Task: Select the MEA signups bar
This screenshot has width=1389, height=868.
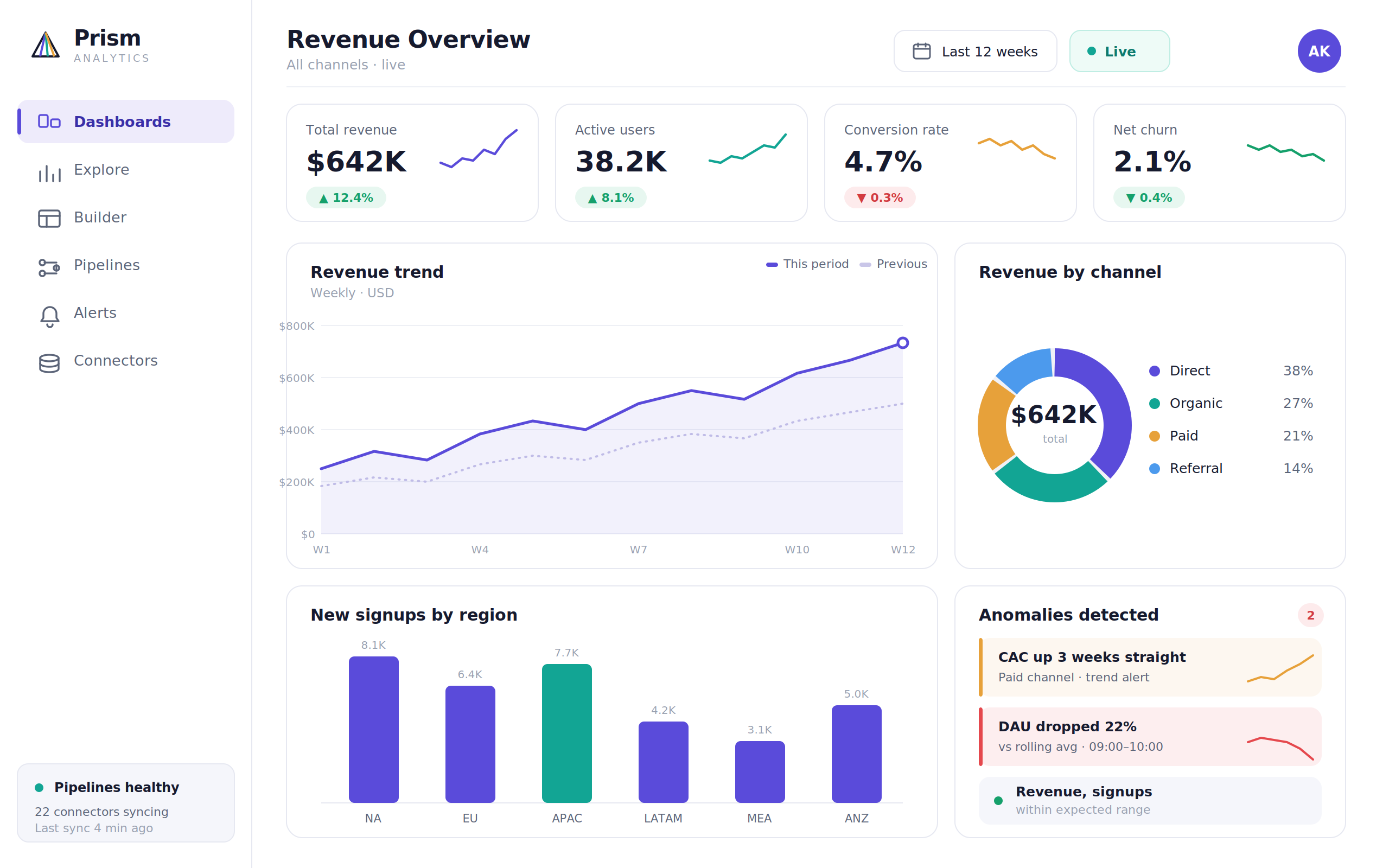Action: [760, 771]
